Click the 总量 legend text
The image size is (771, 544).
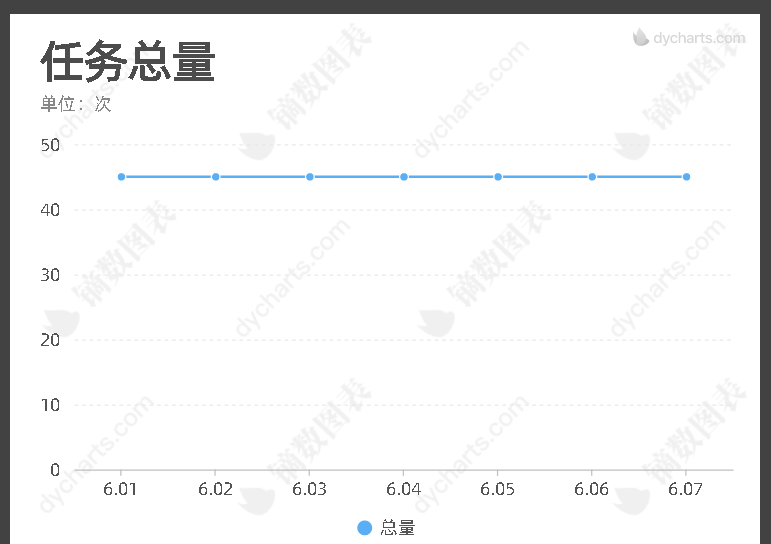click(x=398, y=528)
